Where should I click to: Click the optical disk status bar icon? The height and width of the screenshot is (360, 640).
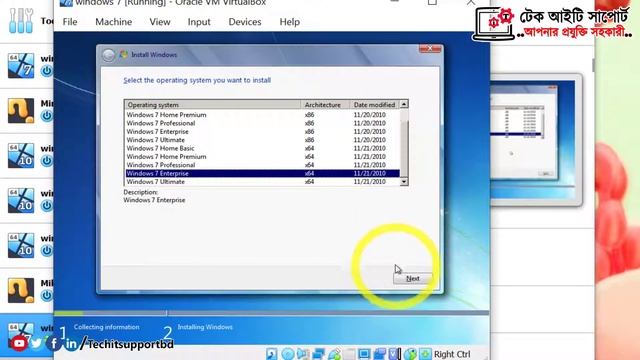click(x=287, y=354)
